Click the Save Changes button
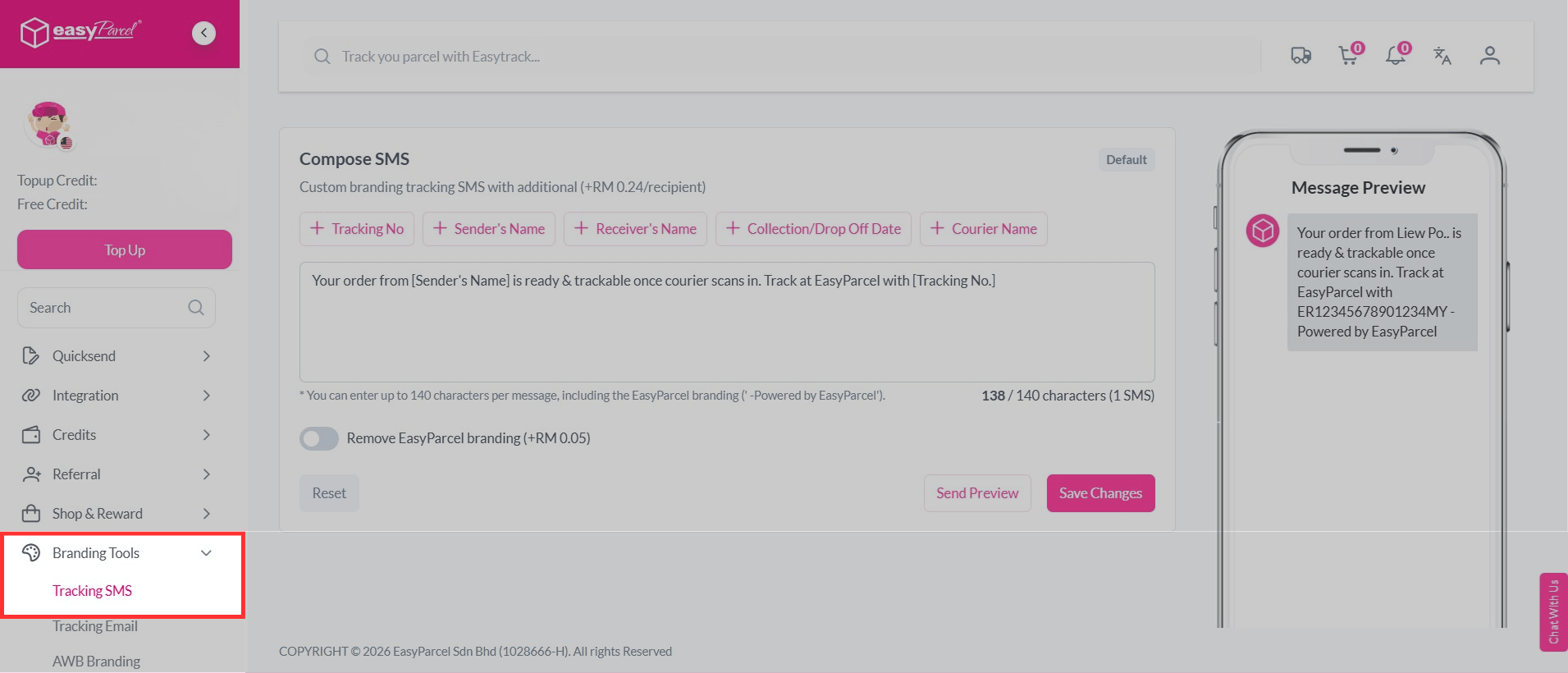Image resolution: width=1568 pixels, height=673 pixels. (1100, 493)
